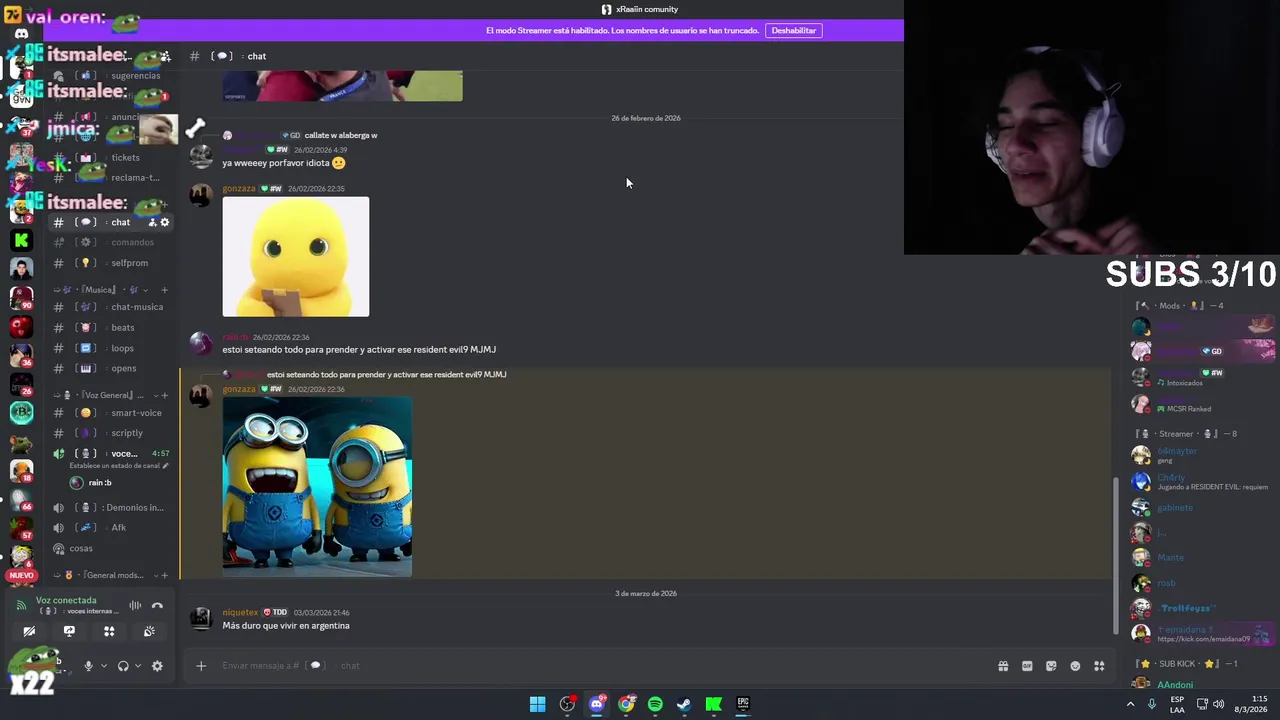
Task: Open the gift Nitro button
Action: tap(1003, 666)
